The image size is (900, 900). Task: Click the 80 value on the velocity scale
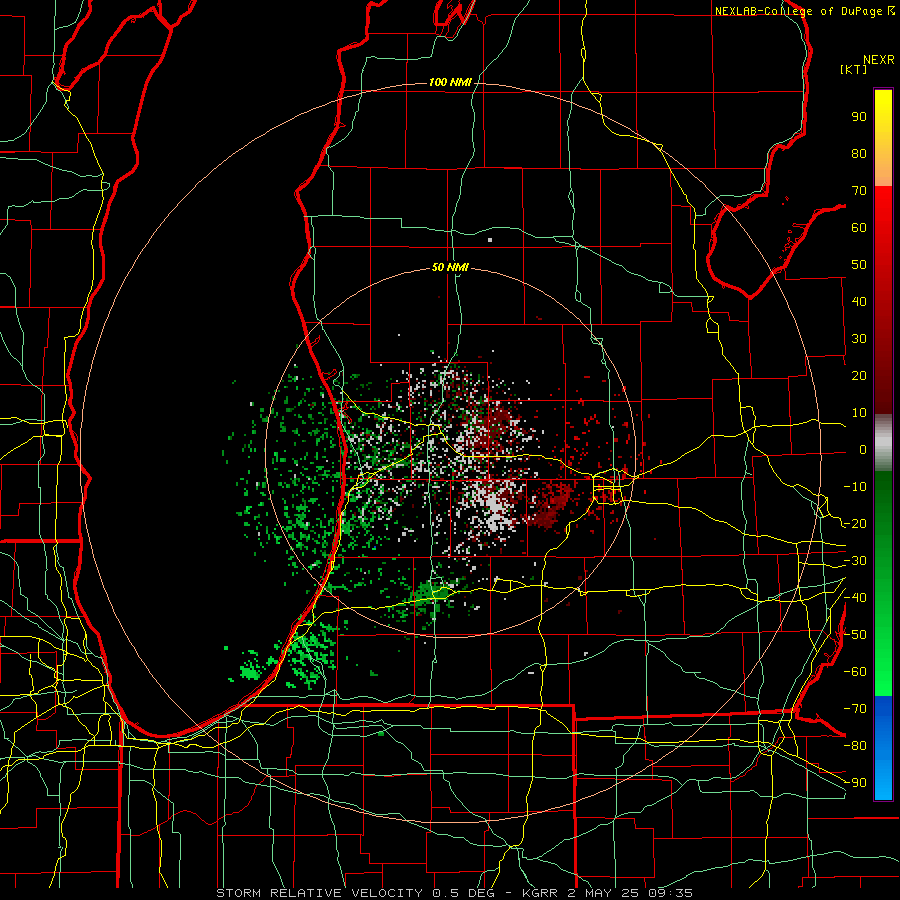[859, 153]
